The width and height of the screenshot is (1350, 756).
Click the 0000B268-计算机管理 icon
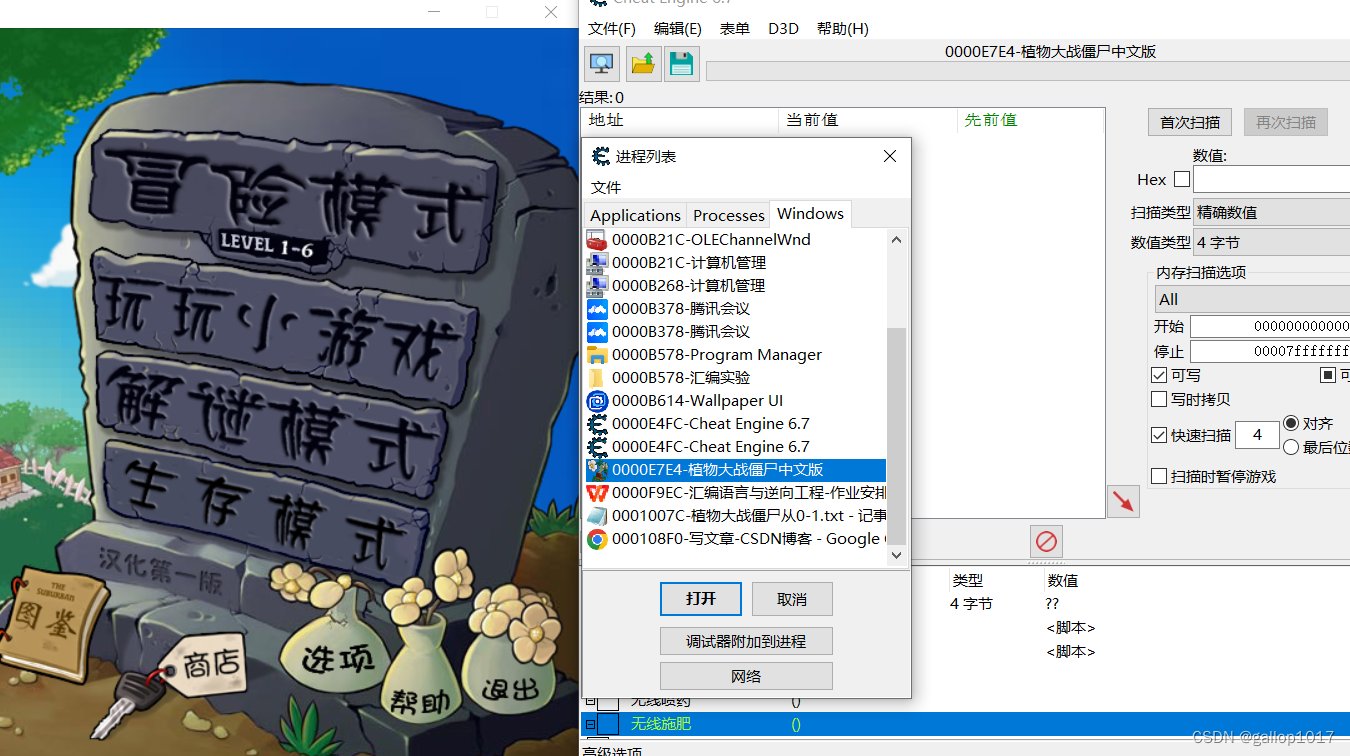click(597, 286)
